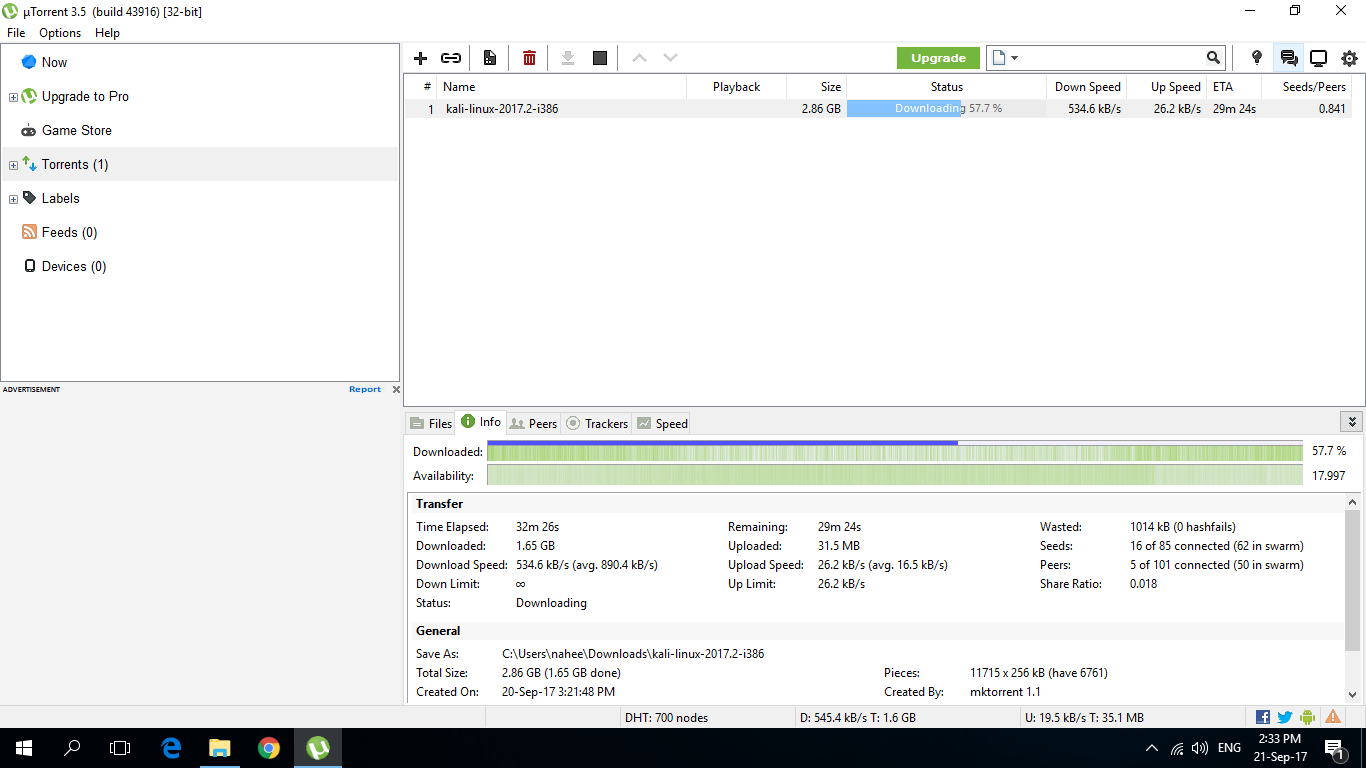This screenshot has width=1366, height=768.
Task: Sort by Name column header
Action: point(562,87)
